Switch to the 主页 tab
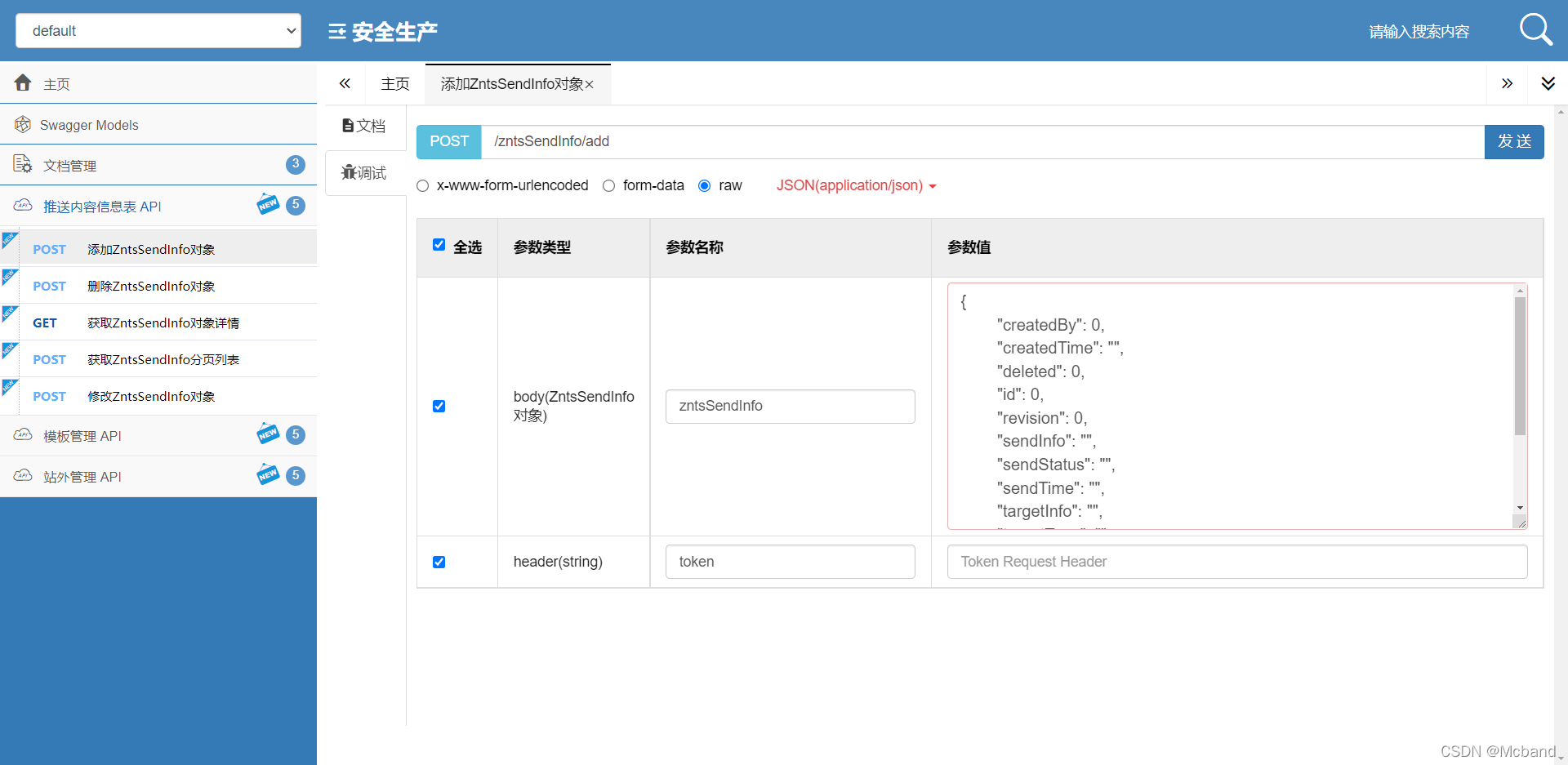 coord(395,83)
